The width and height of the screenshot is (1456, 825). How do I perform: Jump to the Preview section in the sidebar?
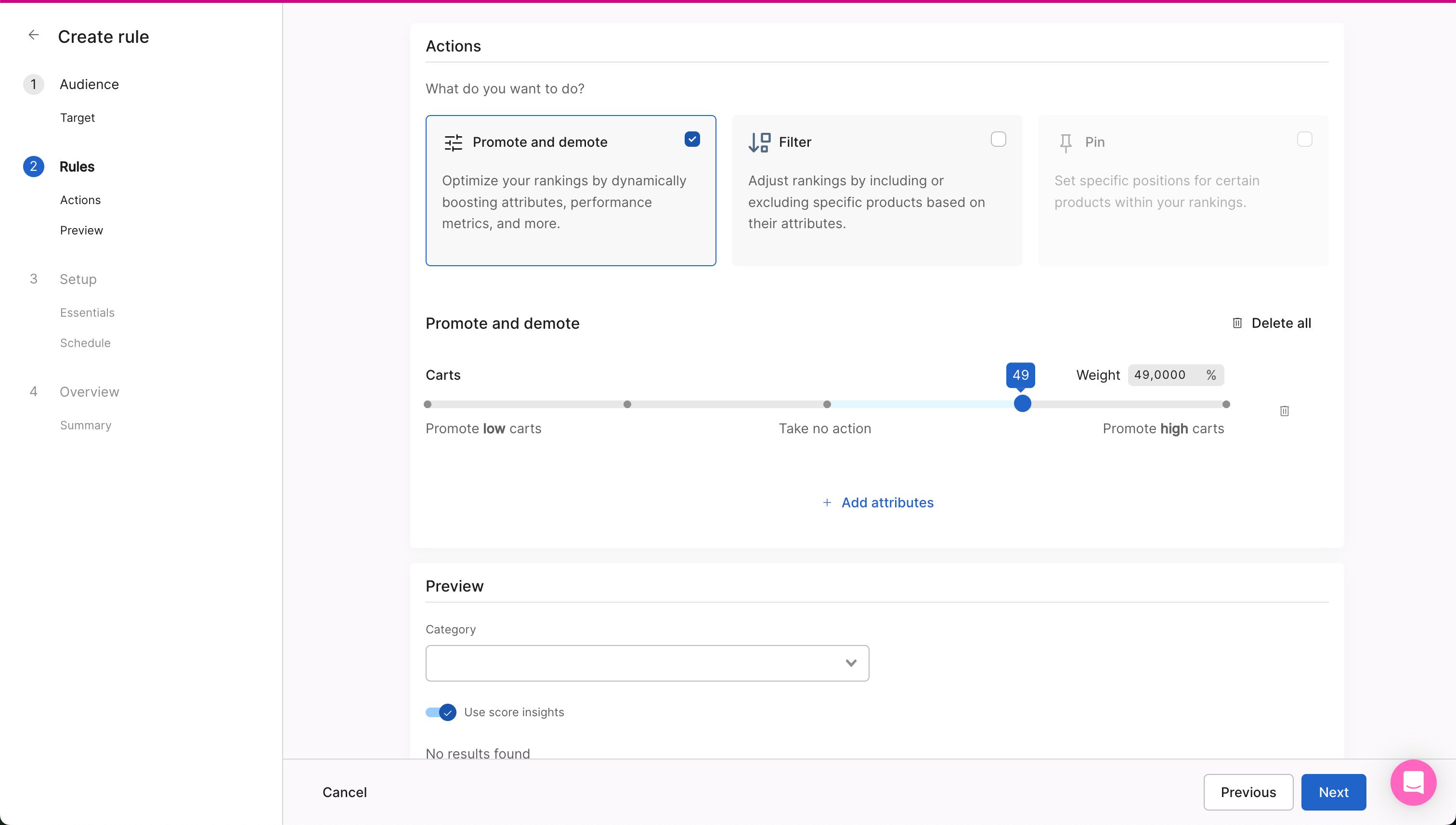click(82, 230)
